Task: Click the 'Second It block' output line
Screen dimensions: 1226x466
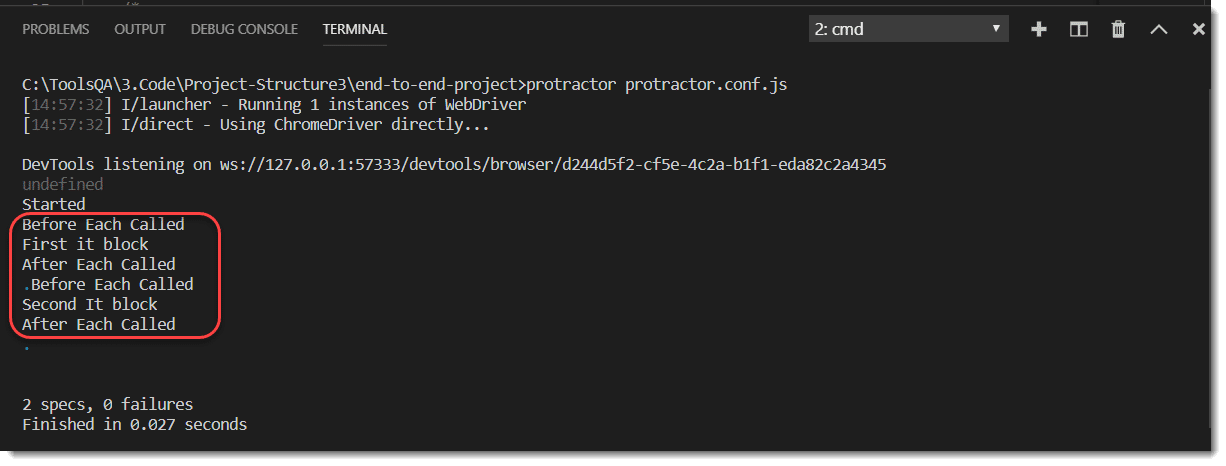Action: [x=90, y=304]
